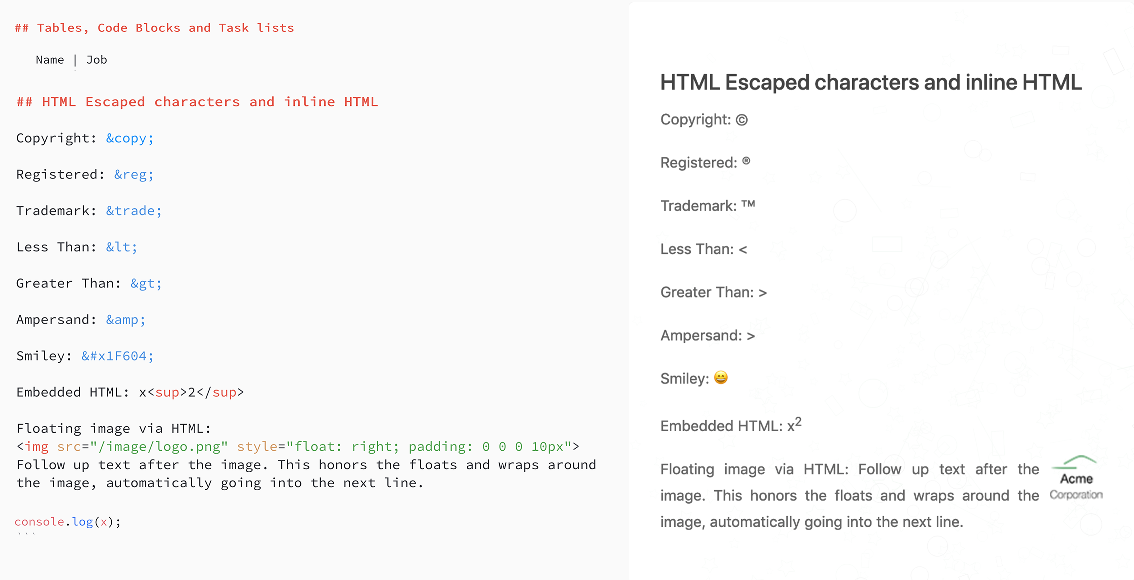
Task: Click the superscript 2 in the preview
Action: [798, 422]
